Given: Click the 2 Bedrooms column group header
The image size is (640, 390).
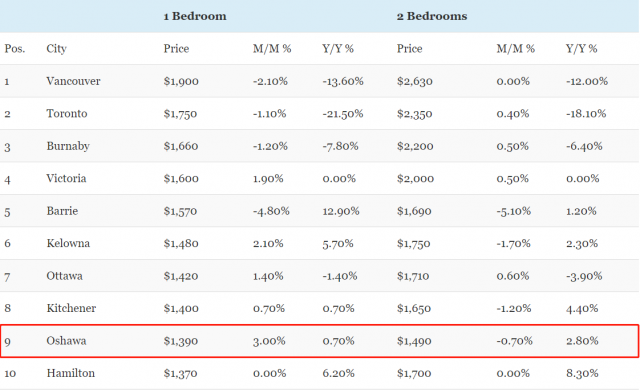Looking at the screenshot, I should [432, 16].
